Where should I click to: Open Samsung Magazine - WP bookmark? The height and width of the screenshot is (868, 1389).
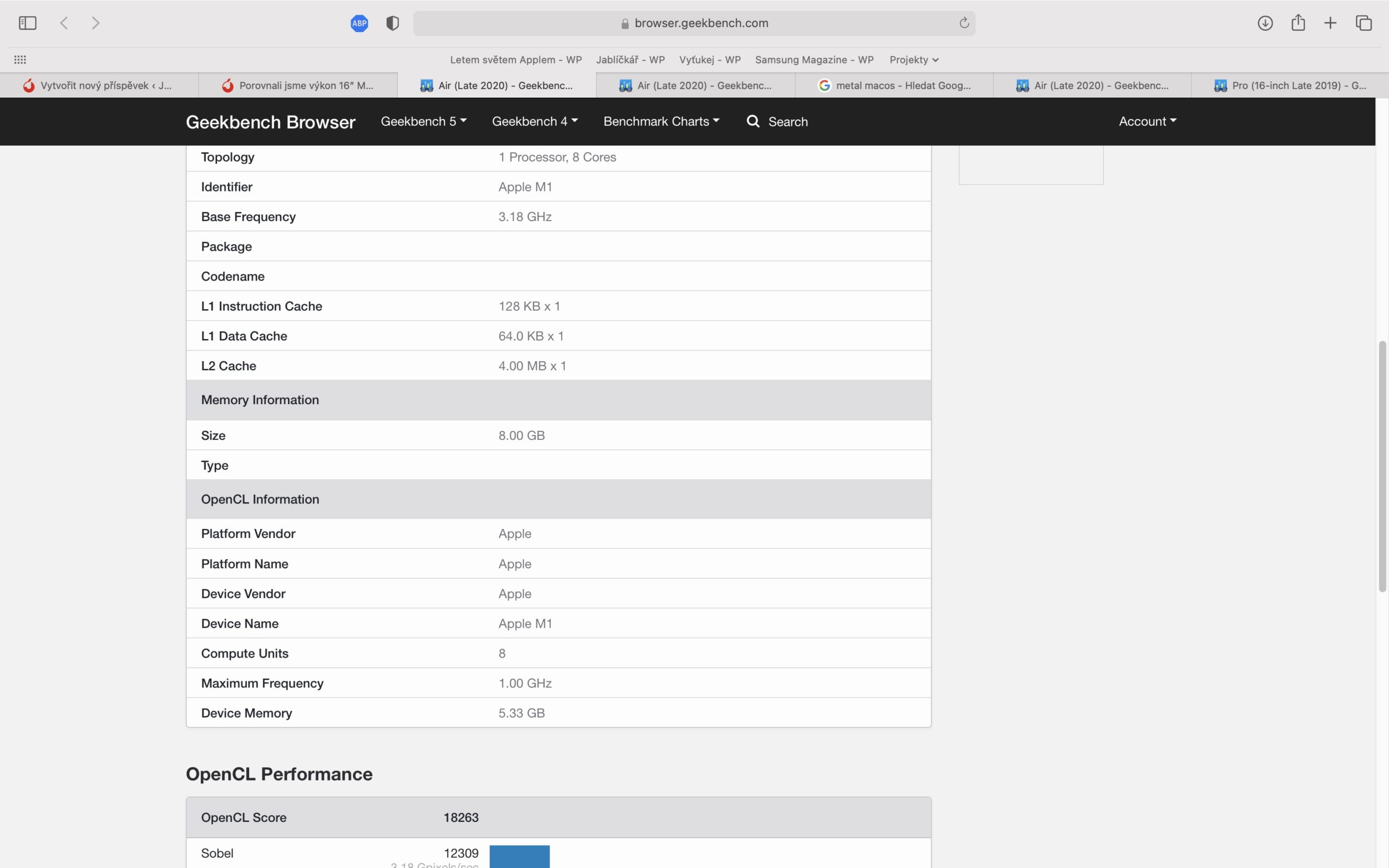[814, 59]
